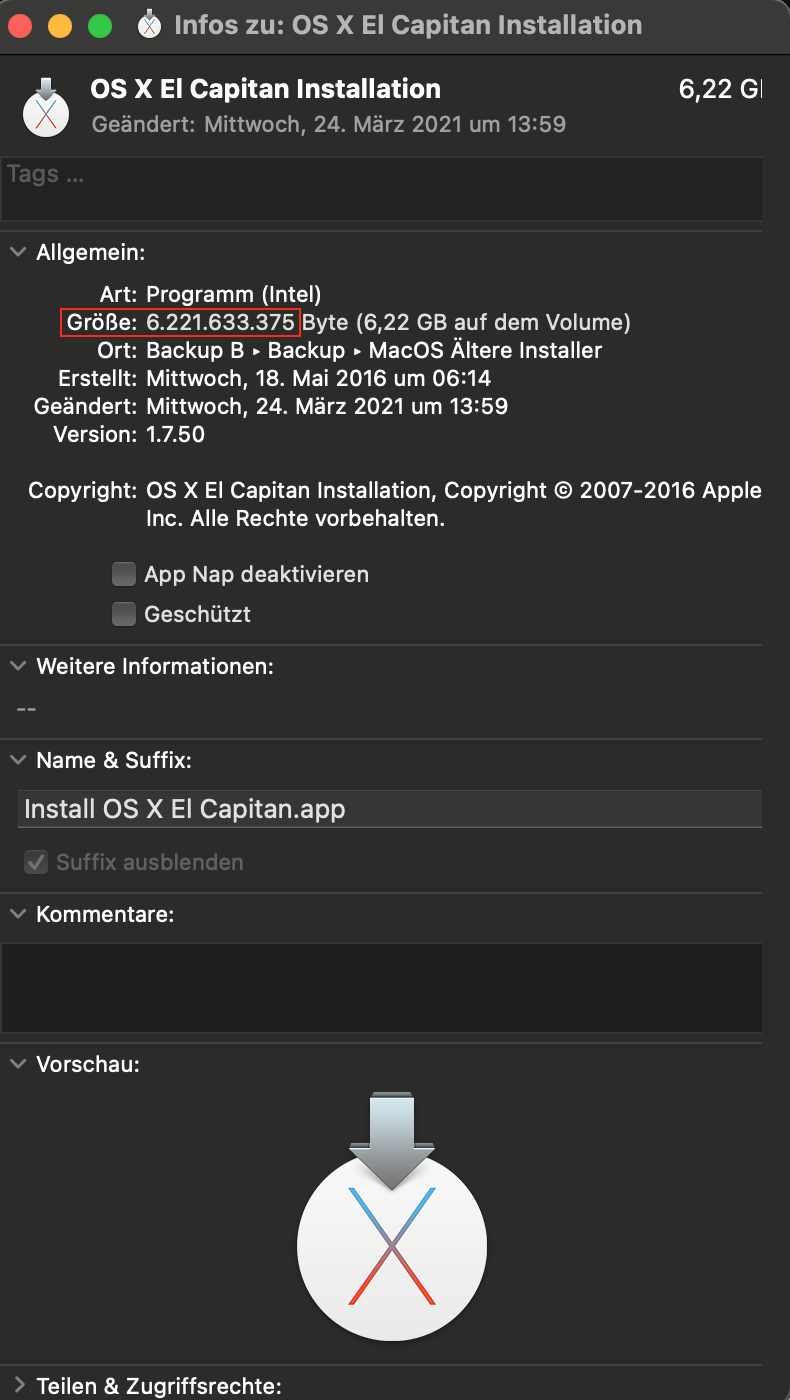
Task: Collapse the Kommentare section
Action: (x=18, y=914)
